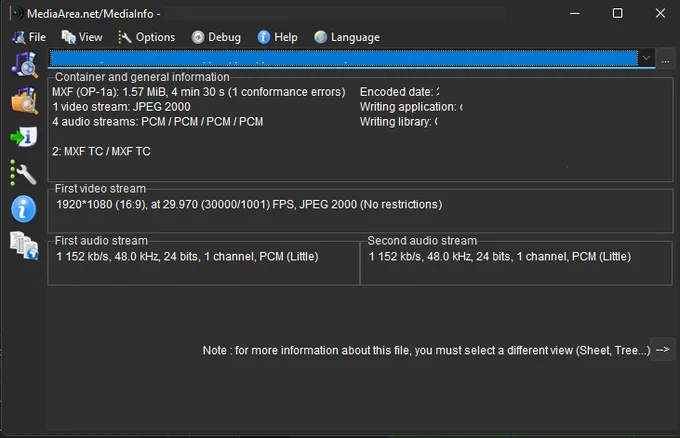This screenshot has height=438, width=680.
Task: Click the Debug menu icon
Action: [198, 37]
